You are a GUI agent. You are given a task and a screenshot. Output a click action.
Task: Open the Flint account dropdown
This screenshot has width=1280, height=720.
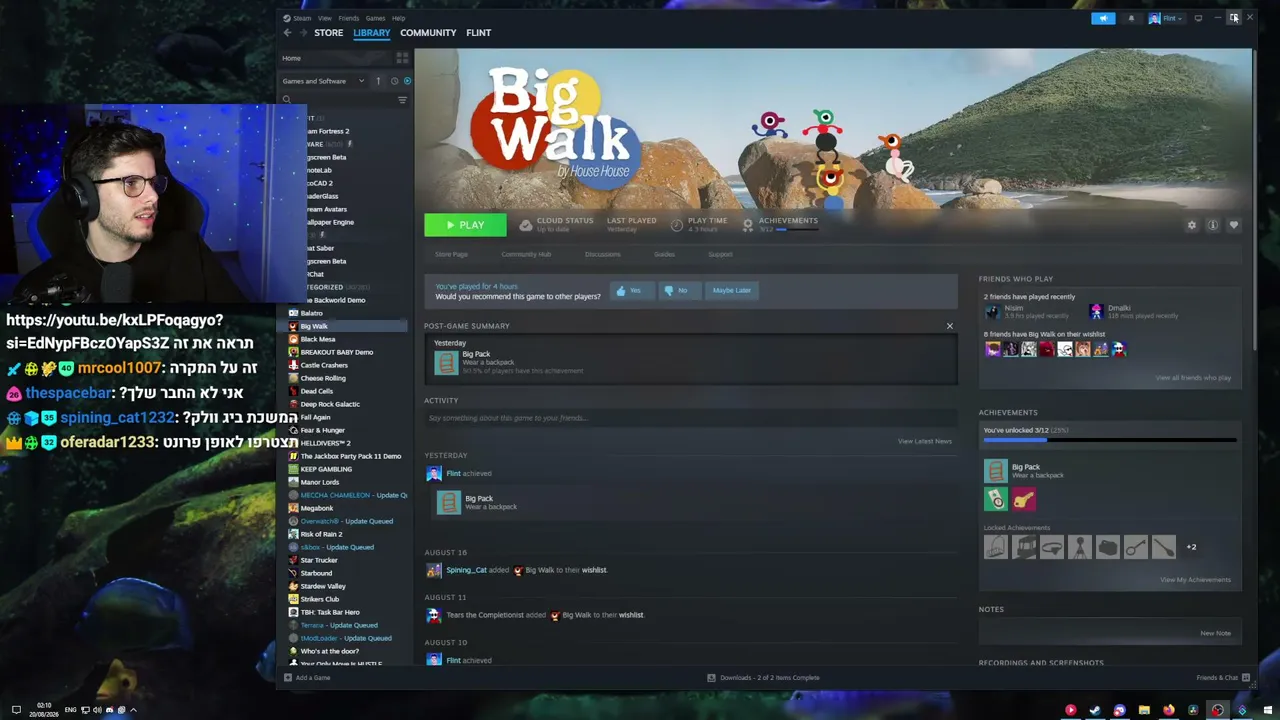[1167, 18]
